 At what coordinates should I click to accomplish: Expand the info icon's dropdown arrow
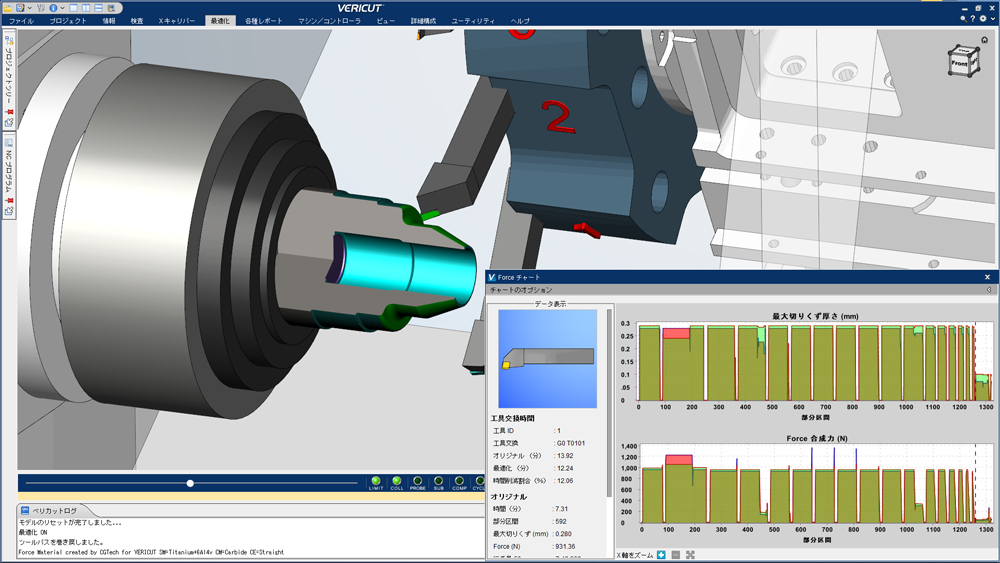(62, 8)
